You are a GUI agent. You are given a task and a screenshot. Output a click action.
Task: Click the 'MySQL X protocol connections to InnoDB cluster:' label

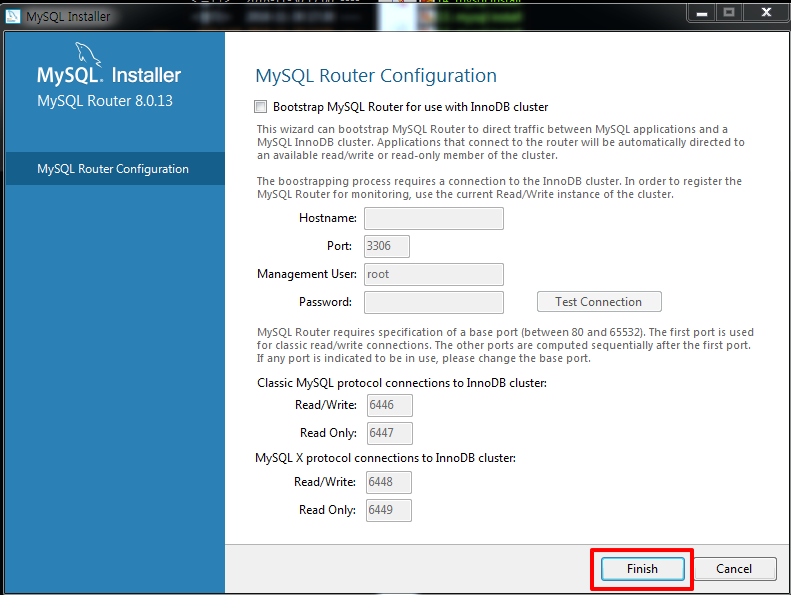tap(385, 458)
